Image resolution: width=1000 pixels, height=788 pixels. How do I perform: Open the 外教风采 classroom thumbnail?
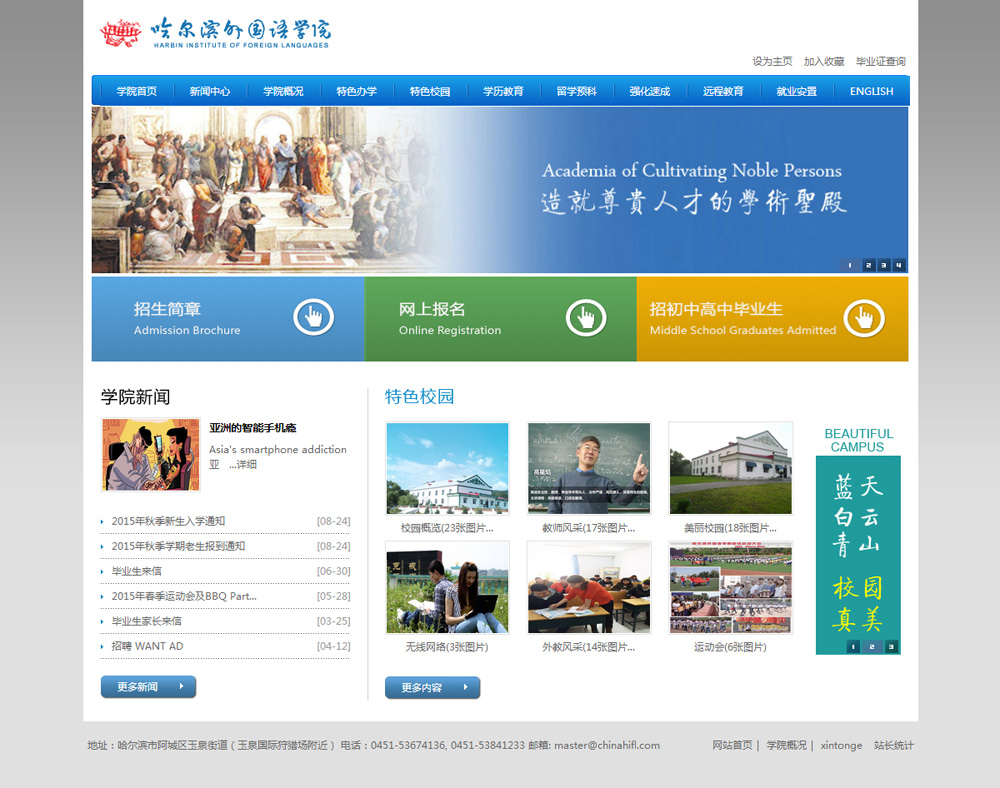point(589,587)
